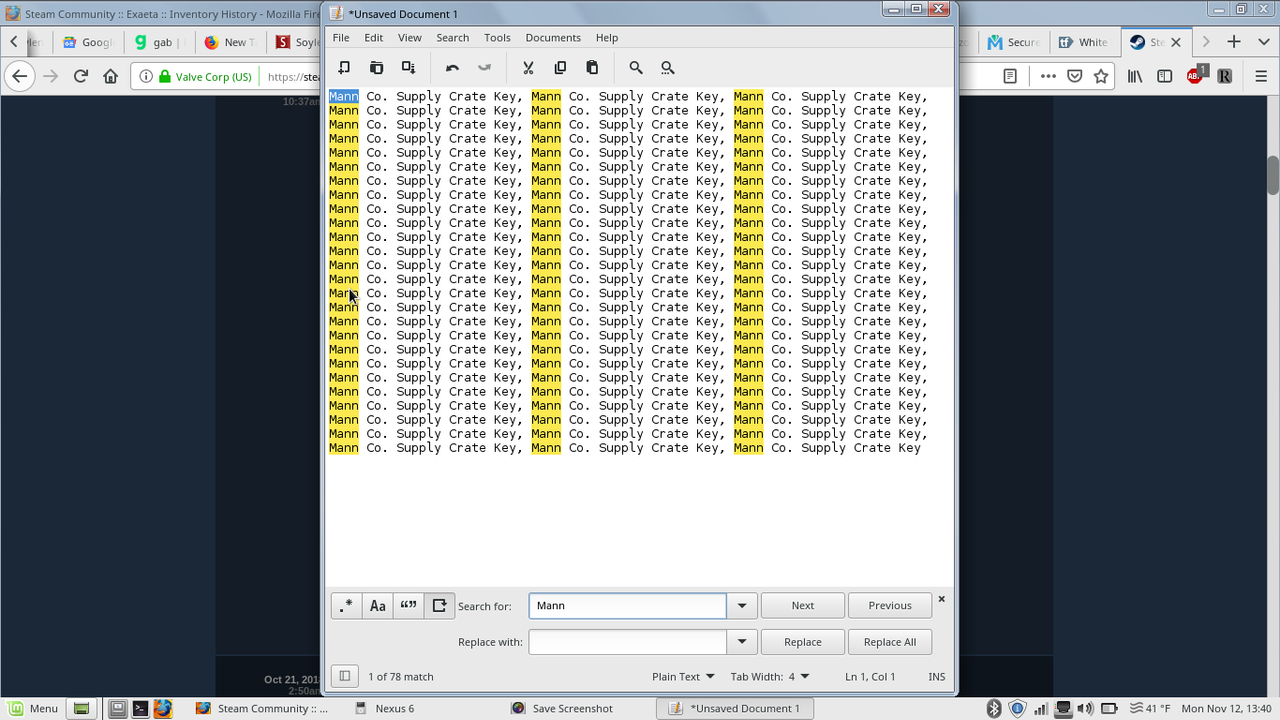
Task: Paste from the clipboard
Action: 592,68
